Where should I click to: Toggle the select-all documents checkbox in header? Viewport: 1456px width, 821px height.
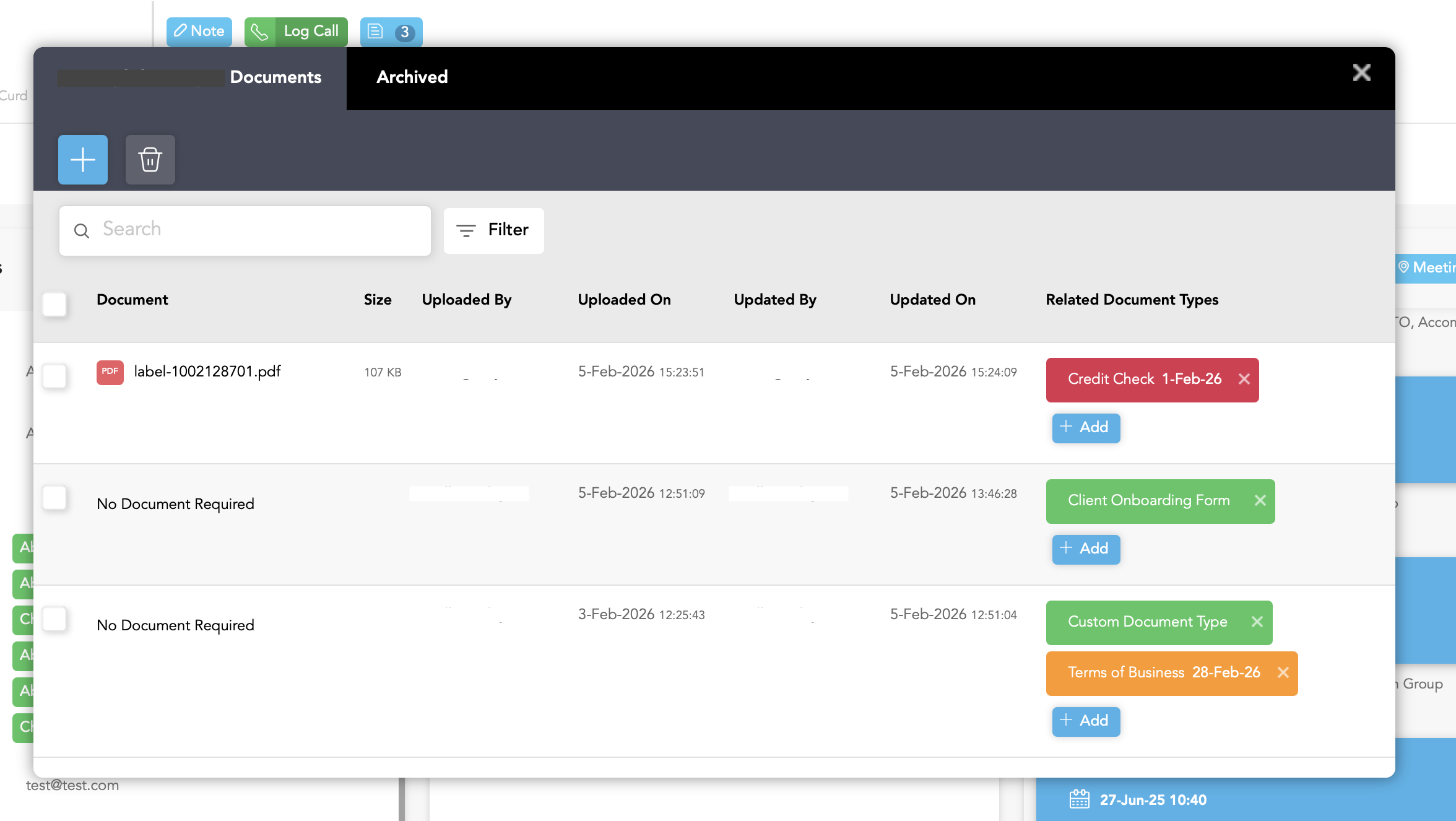54,304
